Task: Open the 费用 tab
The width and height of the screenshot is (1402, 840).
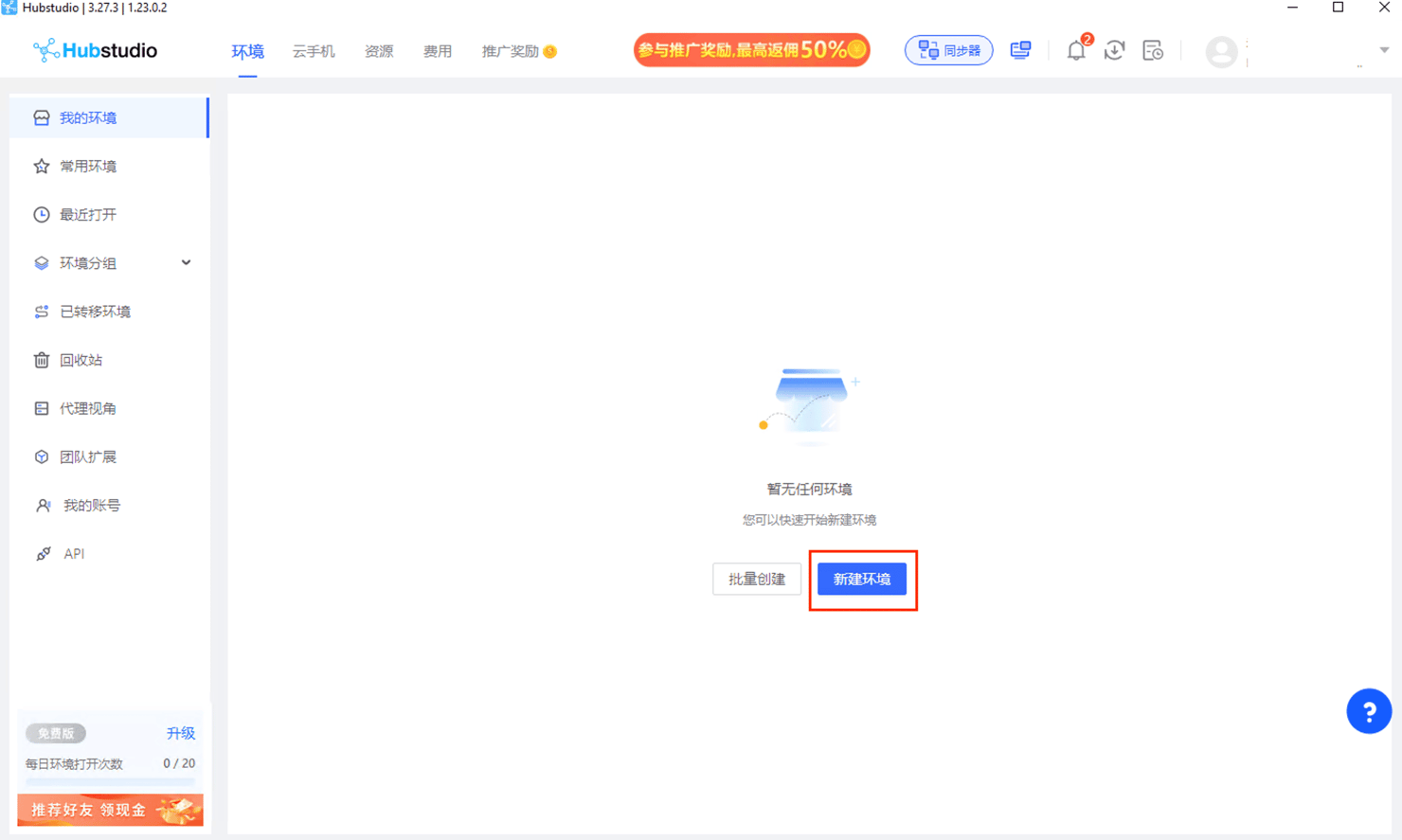Action: pos(437,51)
